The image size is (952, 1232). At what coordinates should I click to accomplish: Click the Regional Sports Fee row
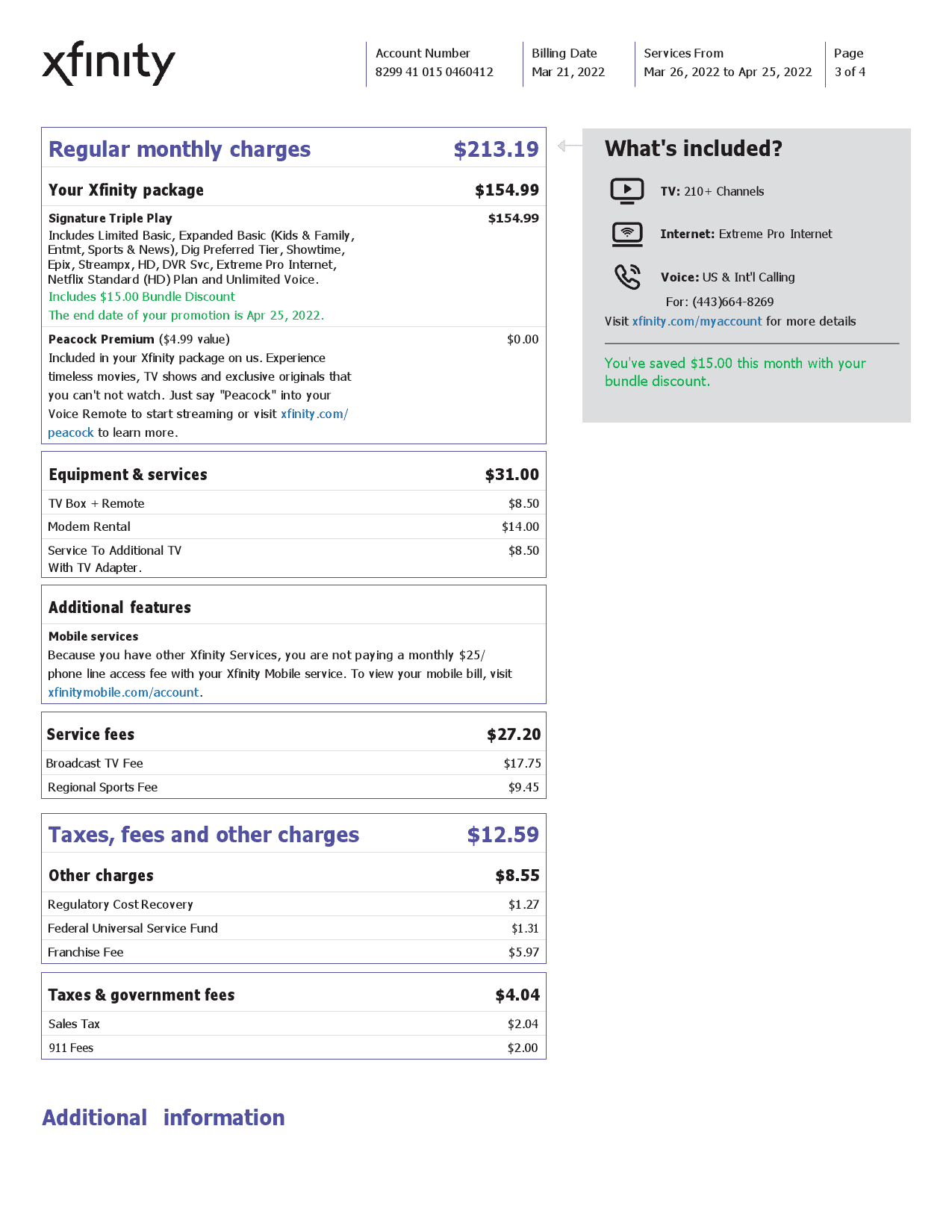(x=293, y=787)
